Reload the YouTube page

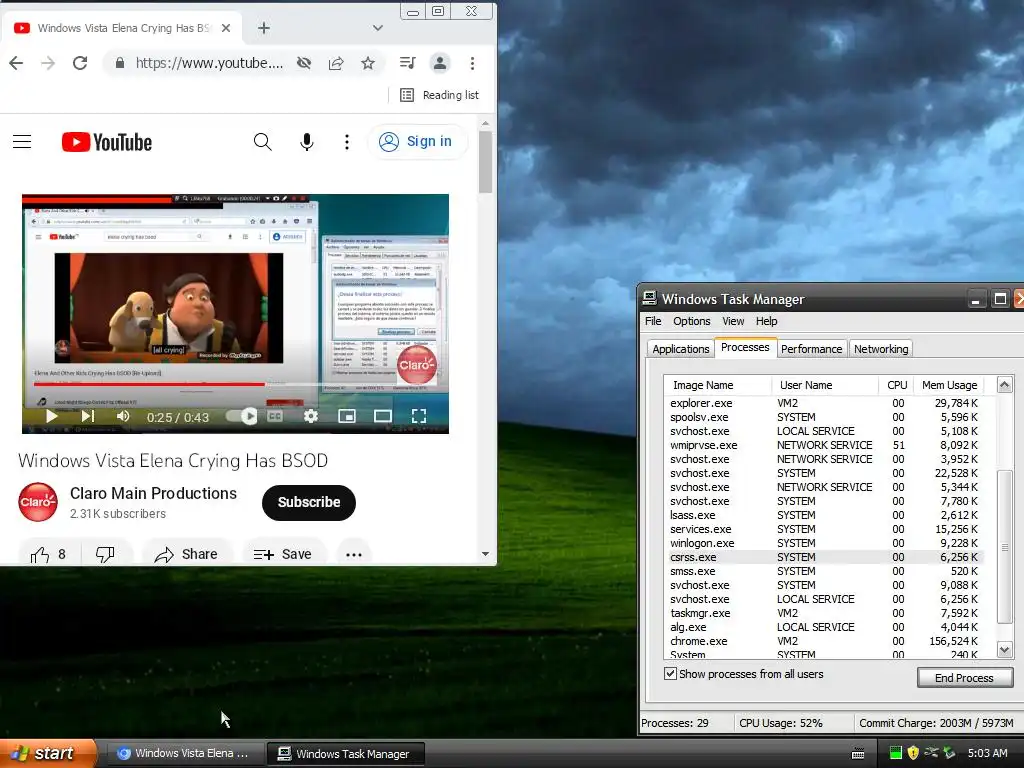(80, 63)
